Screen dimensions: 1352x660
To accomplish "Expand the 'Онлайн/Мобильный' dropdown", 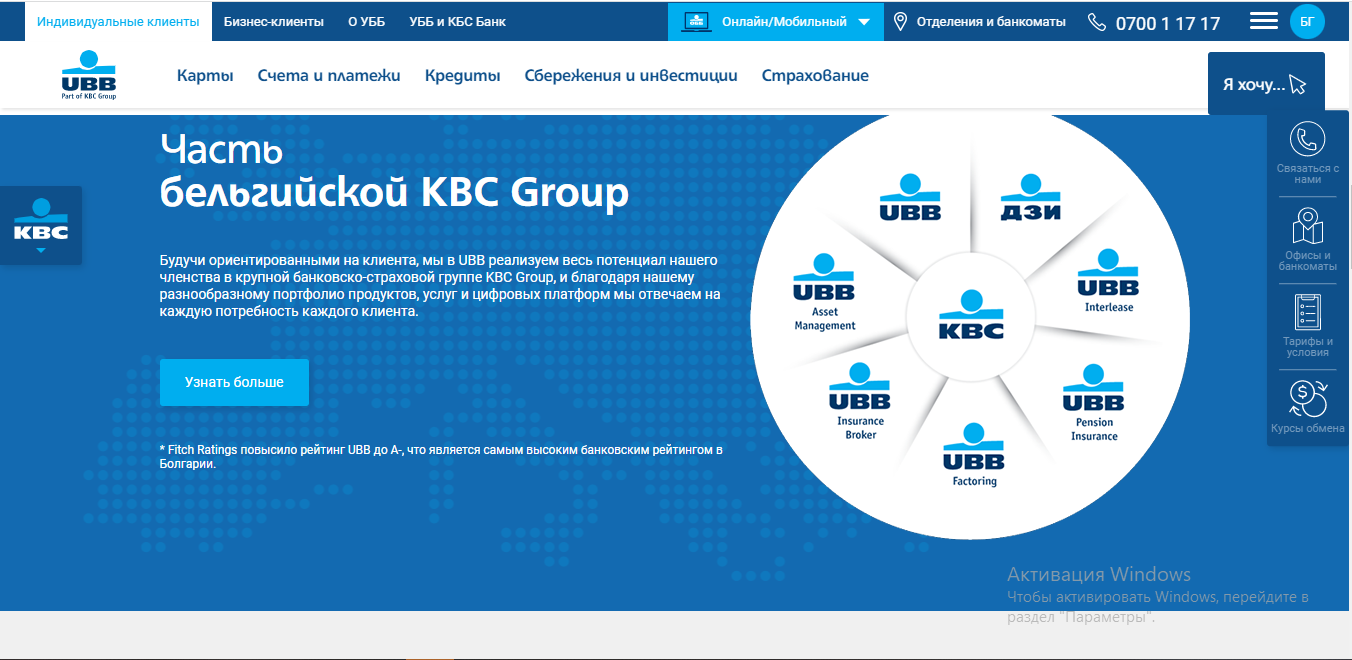I will pos(776,21).
